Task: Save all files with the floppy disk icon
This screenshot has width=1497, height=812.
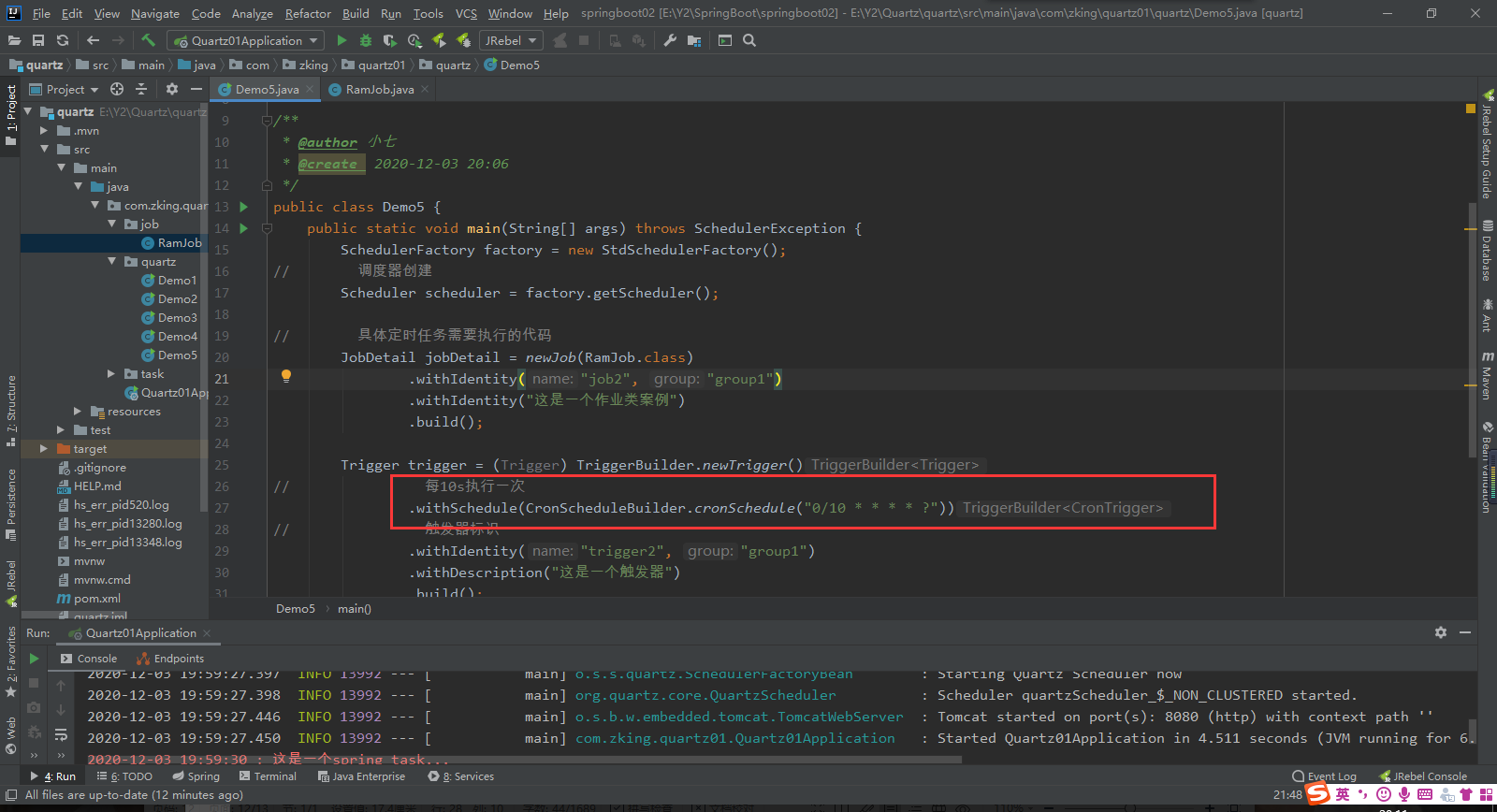Action: click(38, 40)
